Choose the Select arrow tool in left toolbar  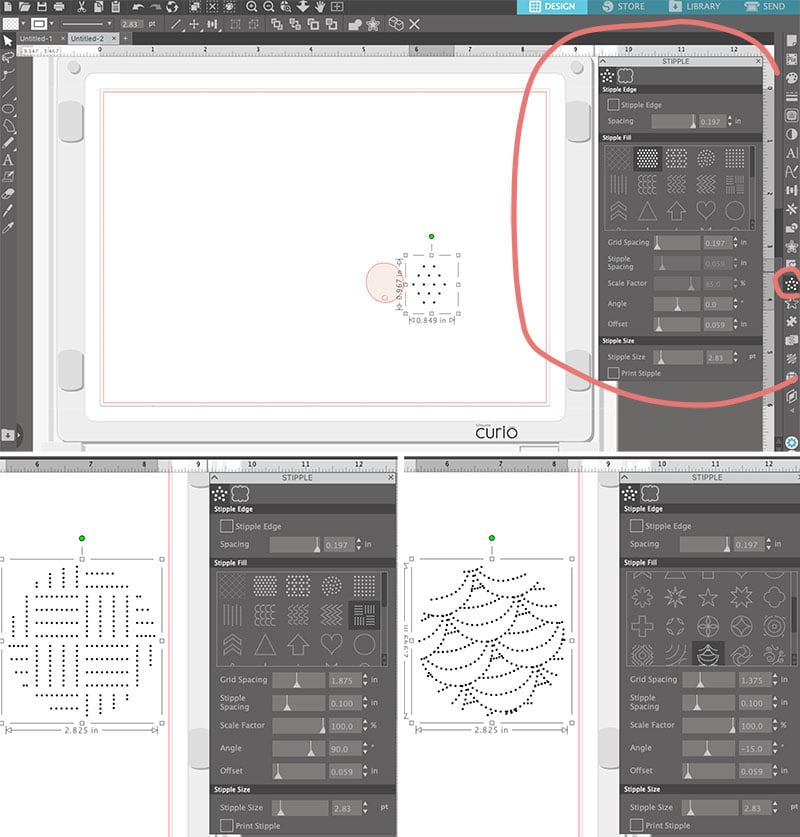point(7,41)
